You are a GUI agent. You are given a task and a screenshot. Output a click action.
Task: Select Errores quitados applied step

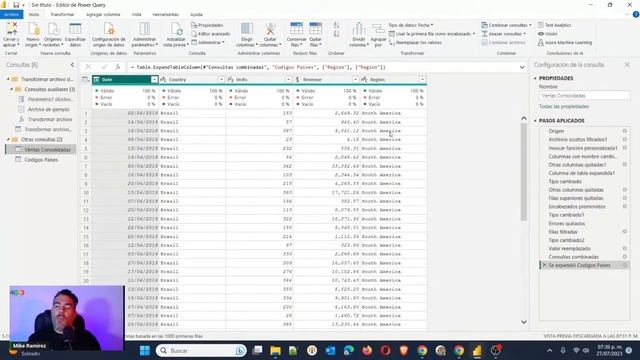(x=567, y=223)
